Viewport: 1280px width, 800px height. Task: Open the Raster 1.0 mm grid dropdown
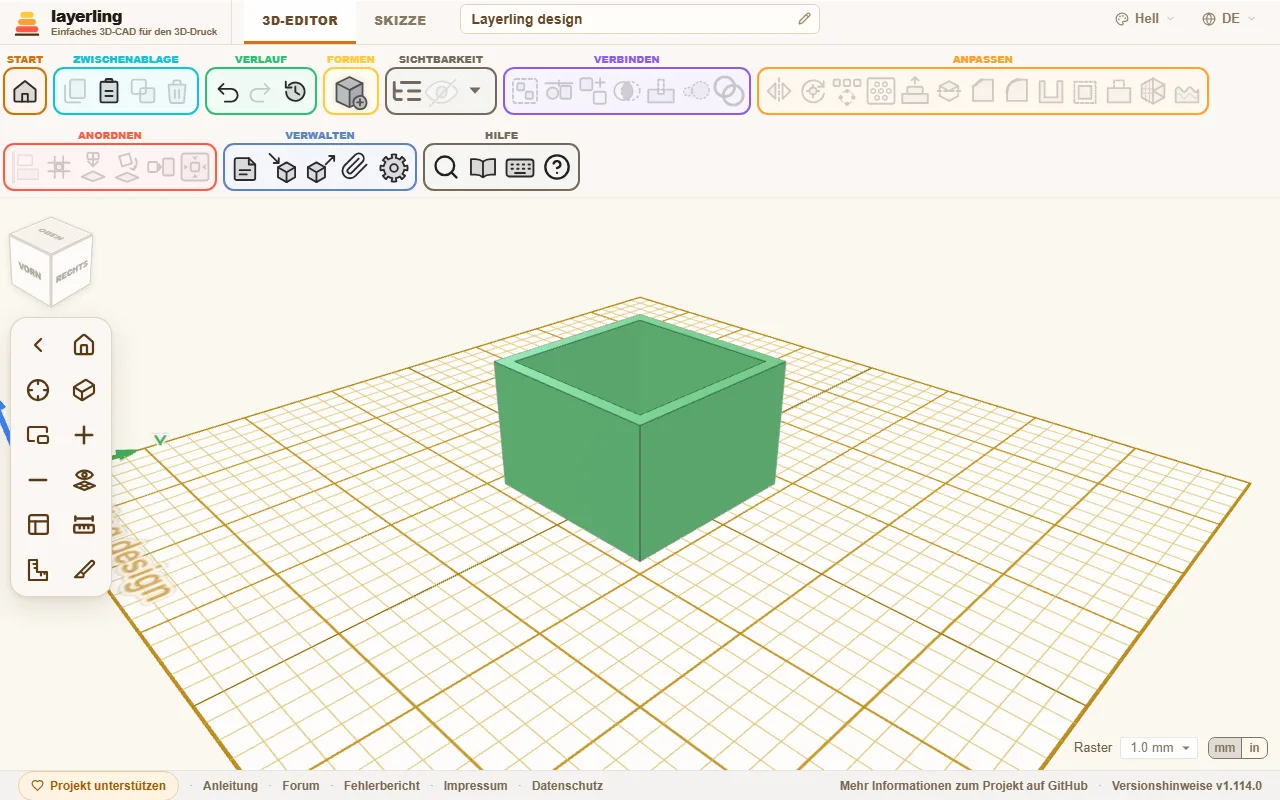click(1158, 748)
